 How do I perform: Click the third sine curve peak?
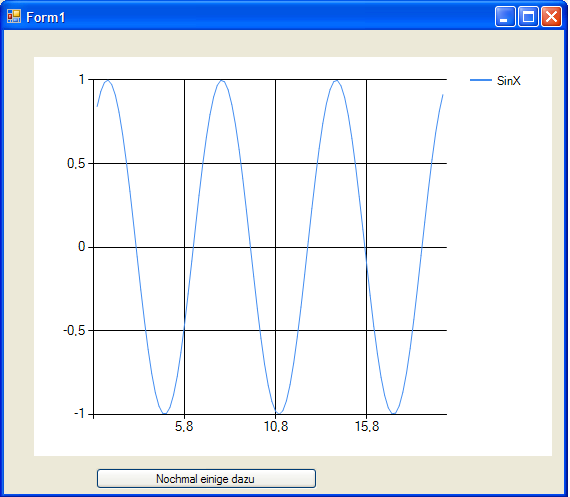(336, 81)
